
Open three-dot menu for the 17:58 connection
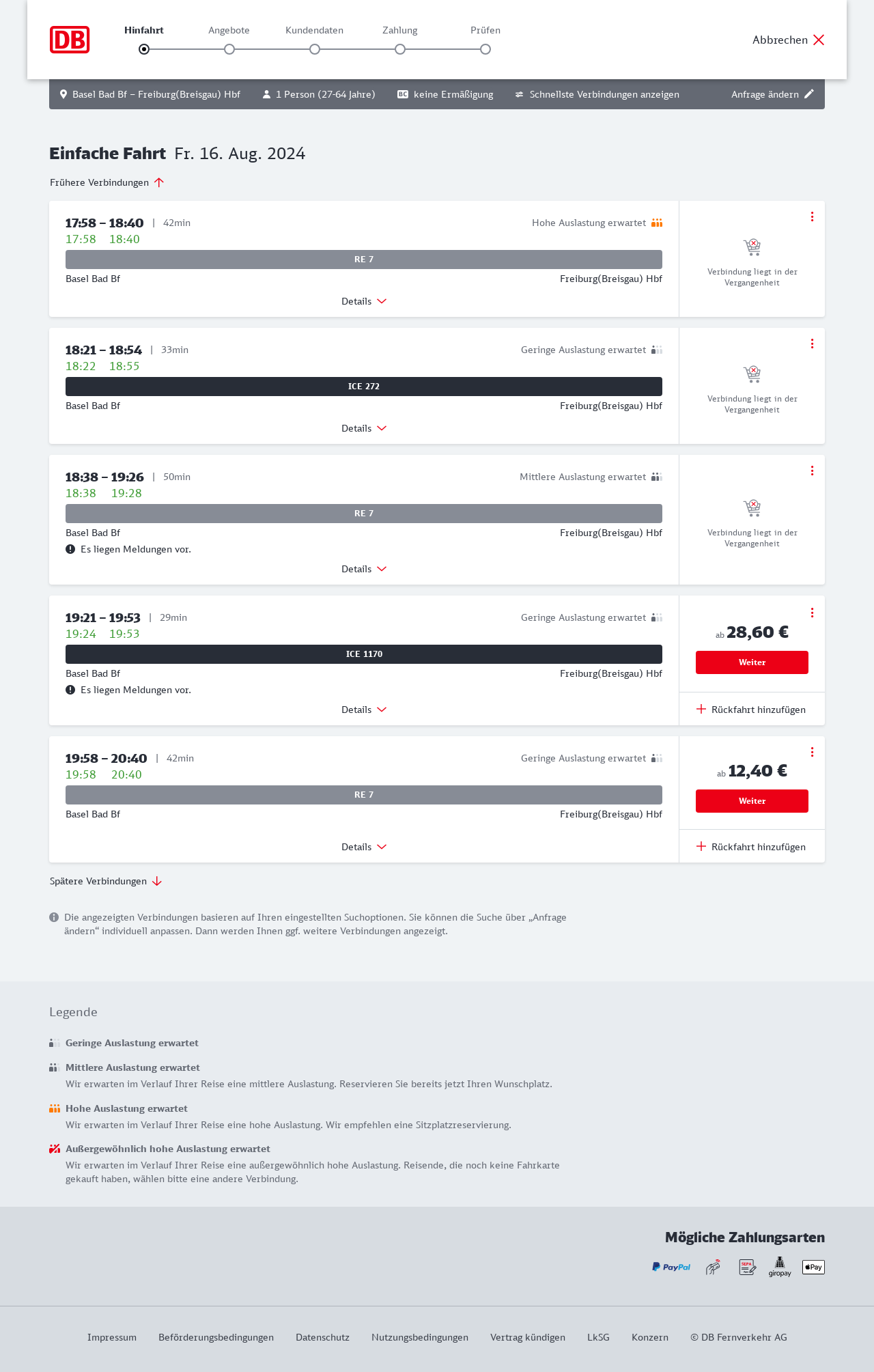click(x=812, y=216)
